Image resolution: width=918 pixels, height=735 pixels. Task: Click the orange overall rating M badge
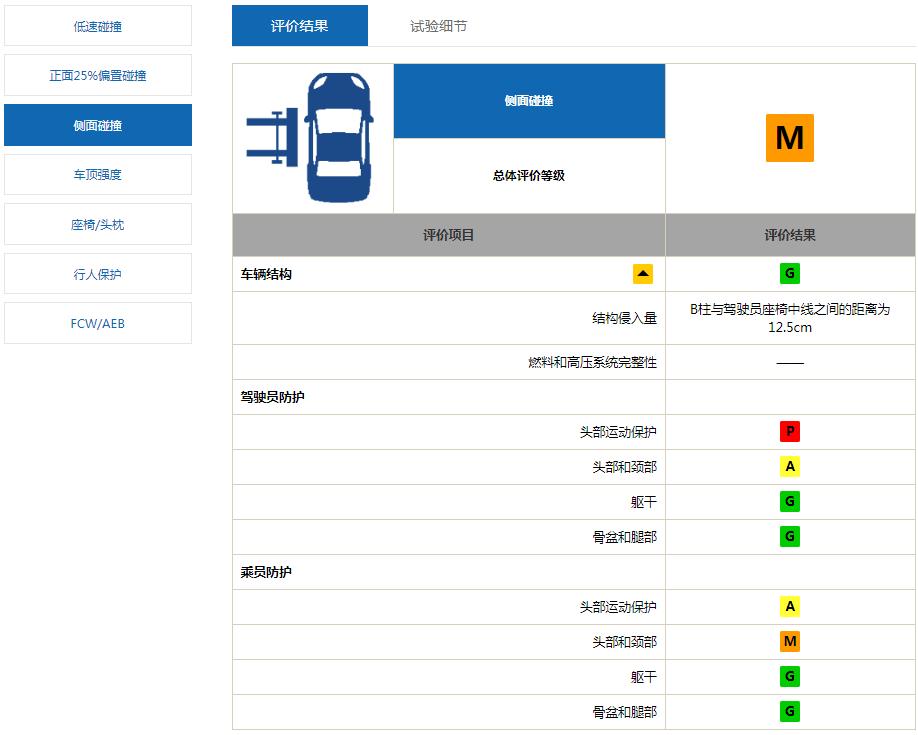point(790,137)
